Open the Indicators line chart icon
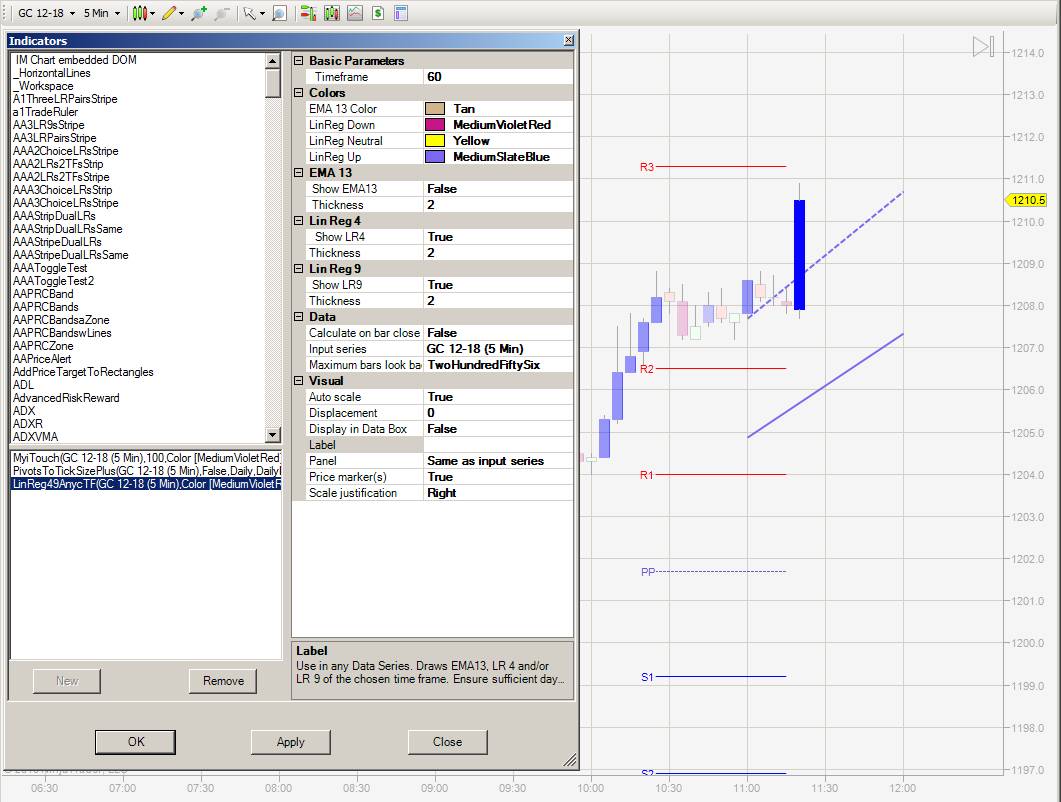Image resolution: width=1061 pixels, height=802 pixels. coord(355,13)
